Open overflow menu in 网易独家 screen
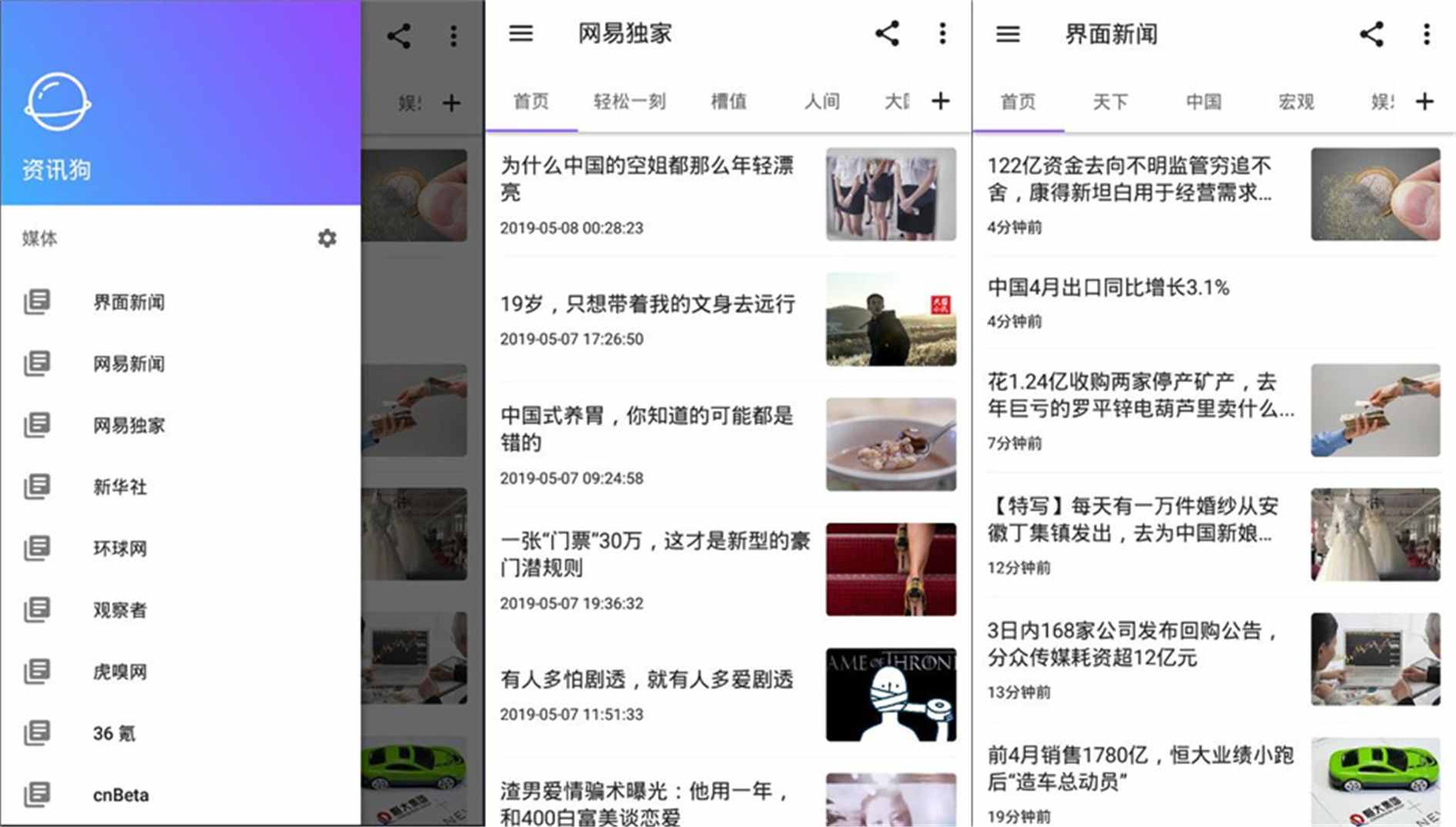Screen dimensions: 1456x827 942,33
